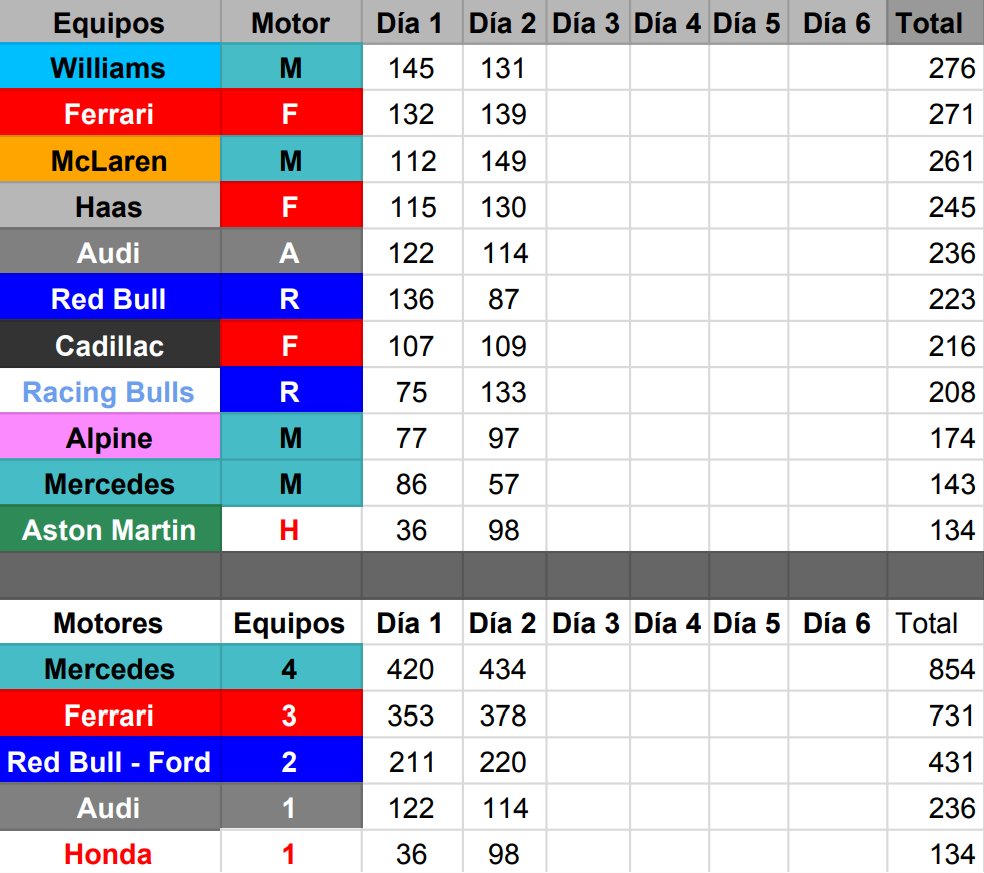
Task: Click Mercedes team Día 2 value 57
Action: tap(504, 483)
